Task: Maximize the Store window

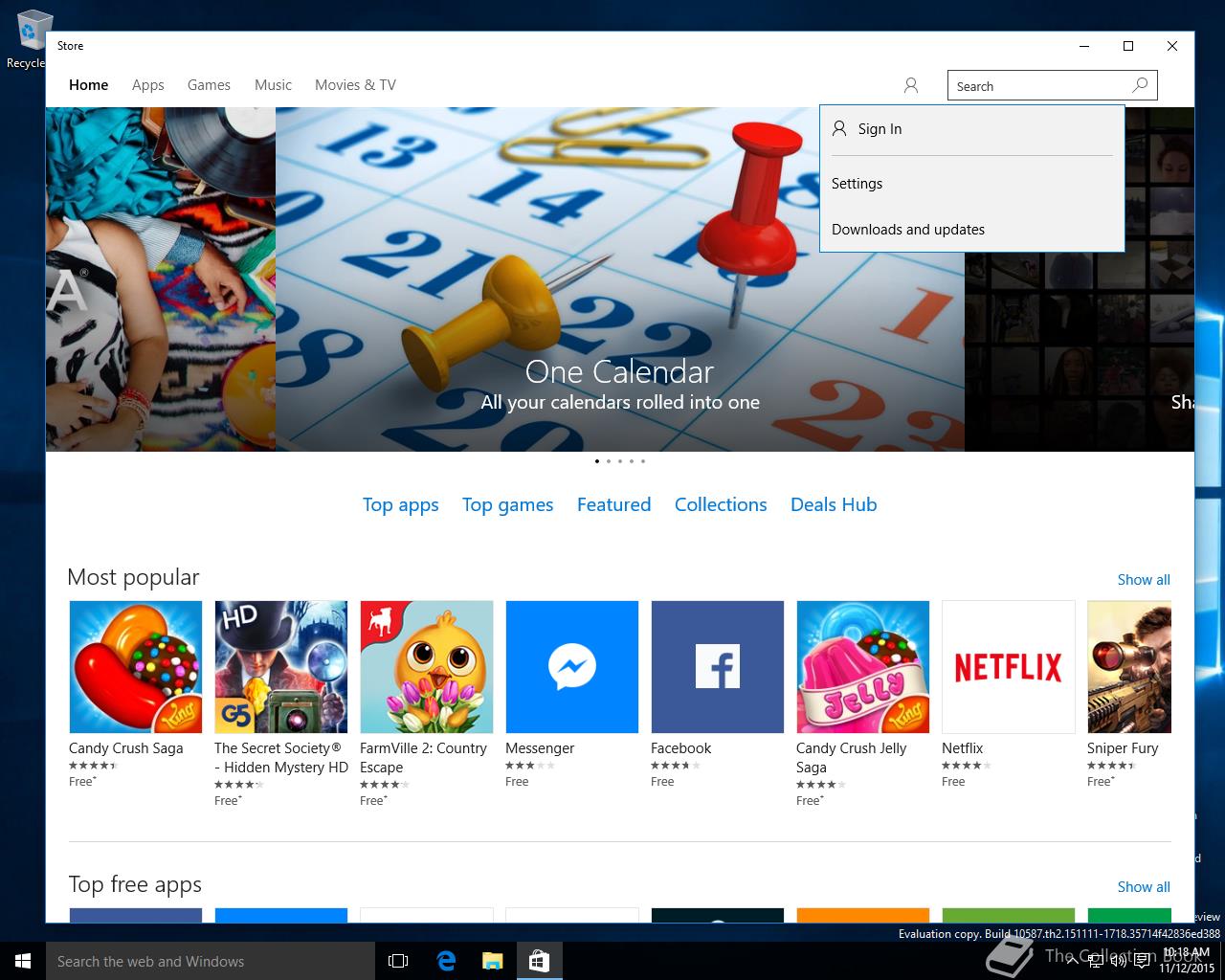Action: click(1128, 46)
